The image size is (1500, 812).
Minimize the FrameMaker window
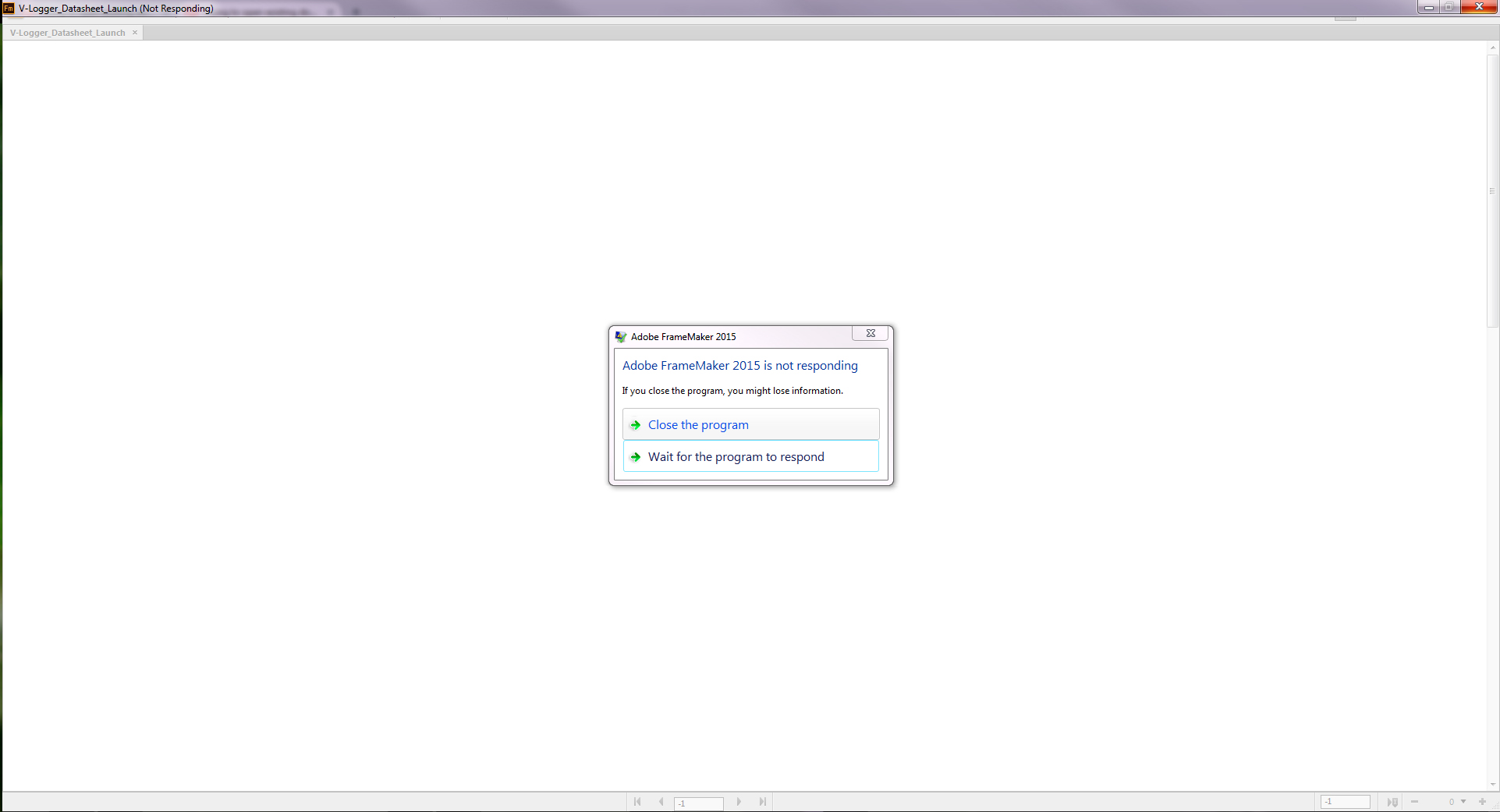(1428, 7)
